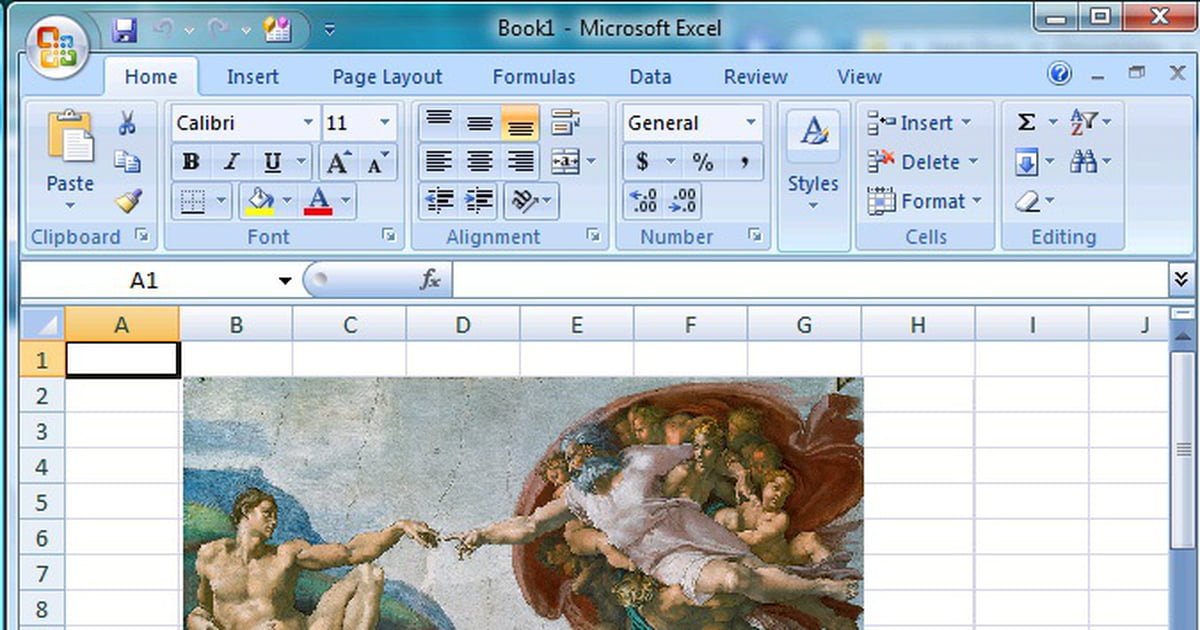Increase font size with Grow Font
This screenshot has height=630, width=1200.
tap(338, 162)
